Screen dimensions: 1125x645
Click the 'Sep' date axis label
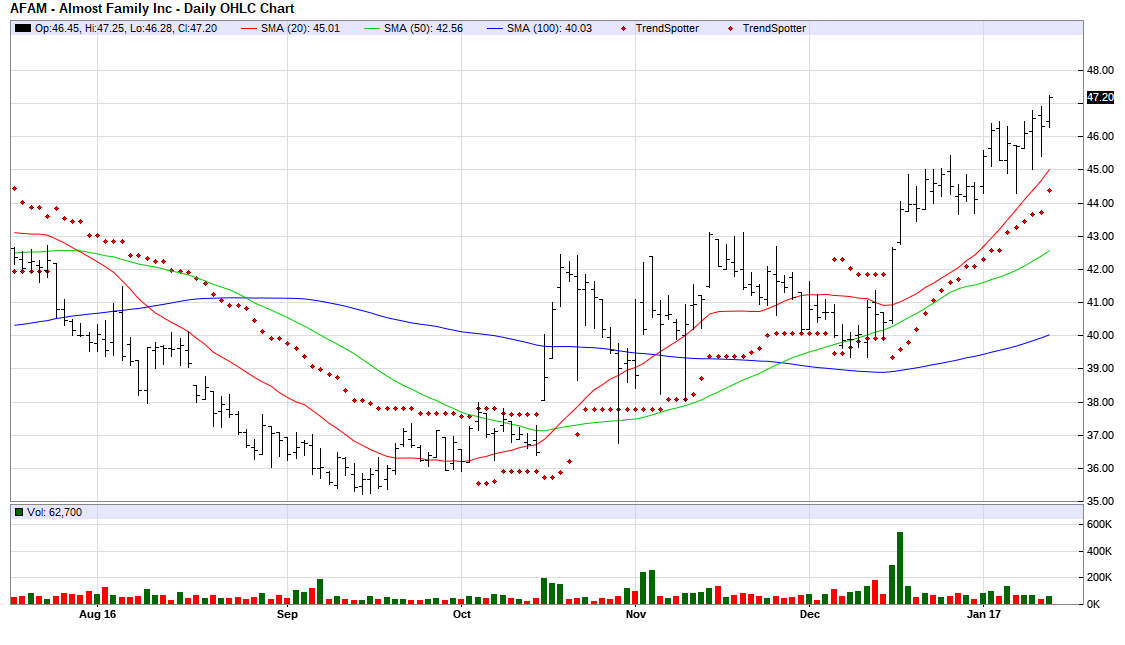click(287, 614)
